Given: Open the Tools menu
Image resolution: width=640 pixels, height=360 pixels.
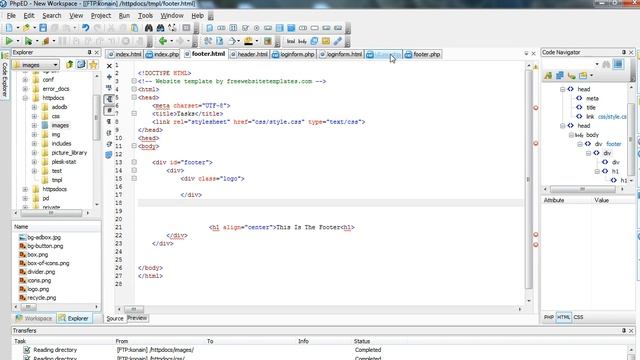Looking at the screenshot, I should tap(145, 16).
